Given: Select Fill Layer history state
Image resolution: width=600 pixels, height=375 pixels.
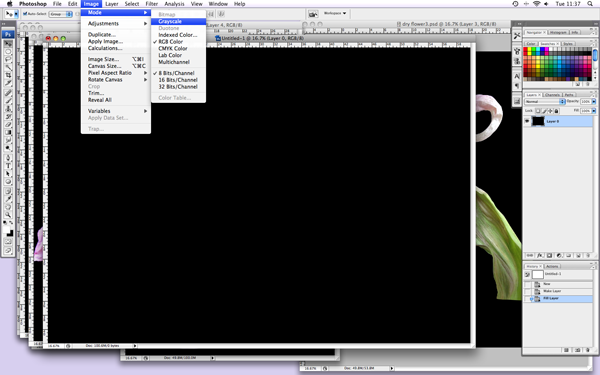Looking at the screenshot, I should click(558, 298).
